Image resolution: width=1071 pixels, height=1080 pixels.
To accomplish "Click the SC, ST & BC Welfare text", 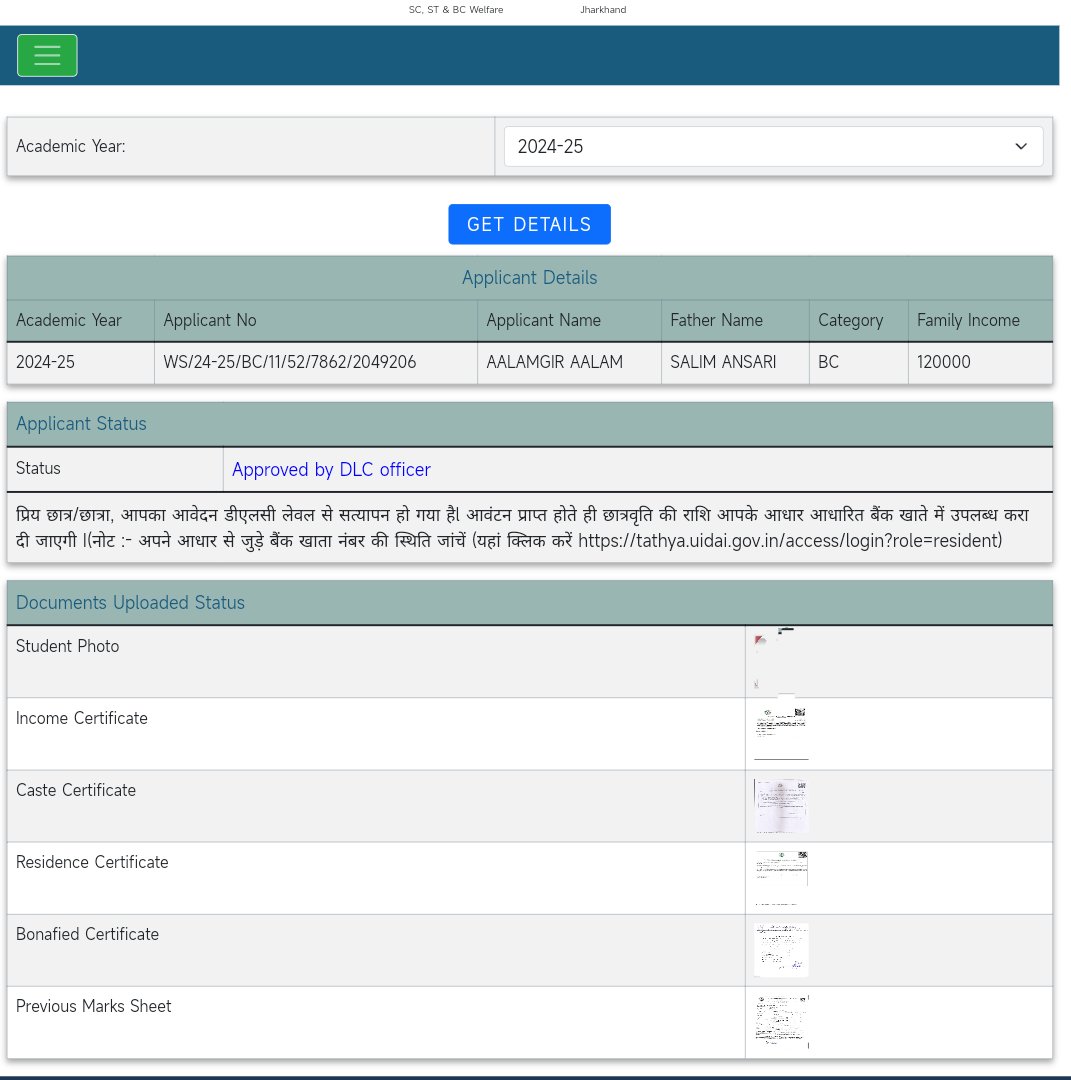I will coord(456,10).
